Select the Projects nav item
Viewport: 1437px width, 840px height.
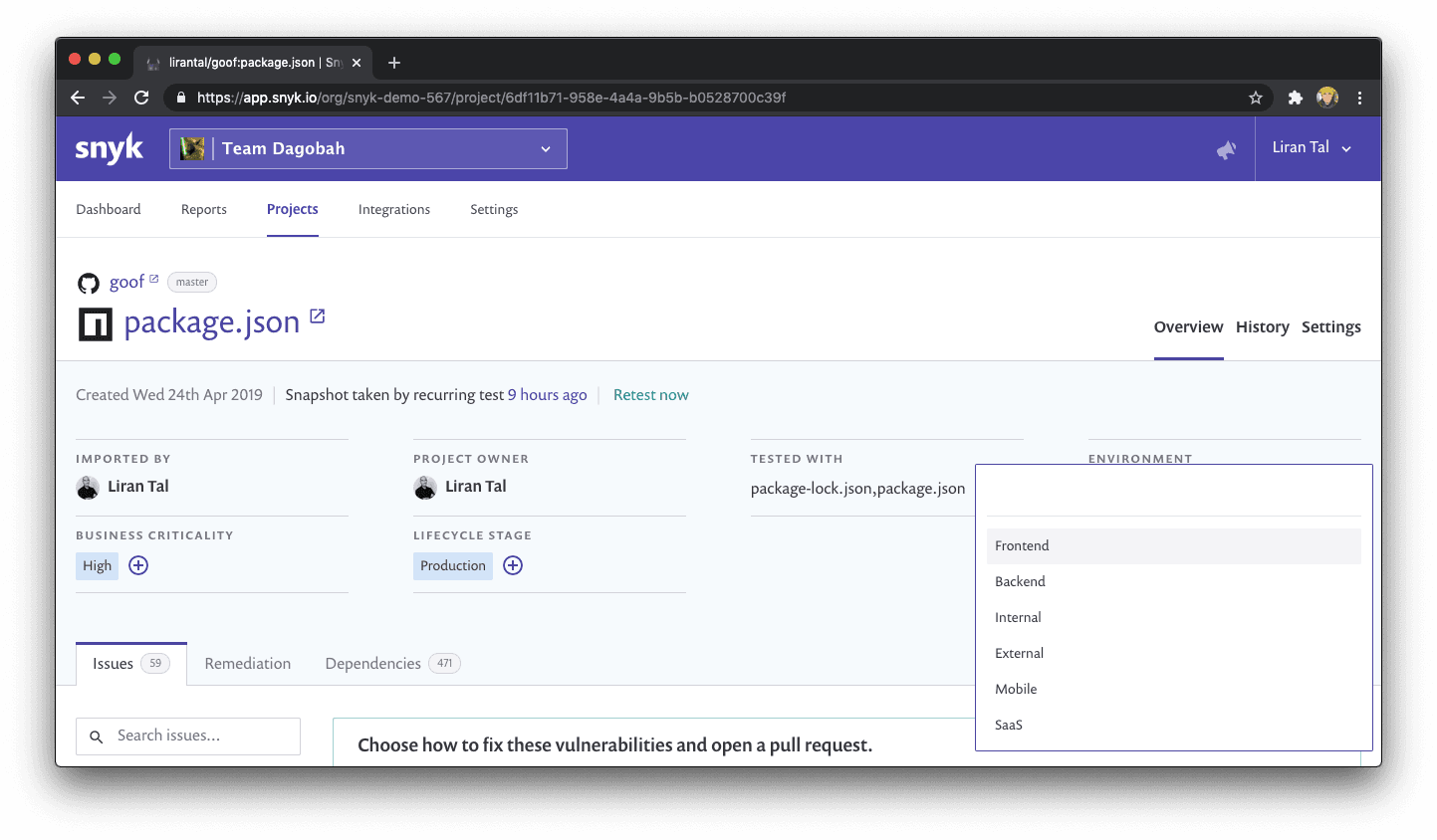coord(293,209)
